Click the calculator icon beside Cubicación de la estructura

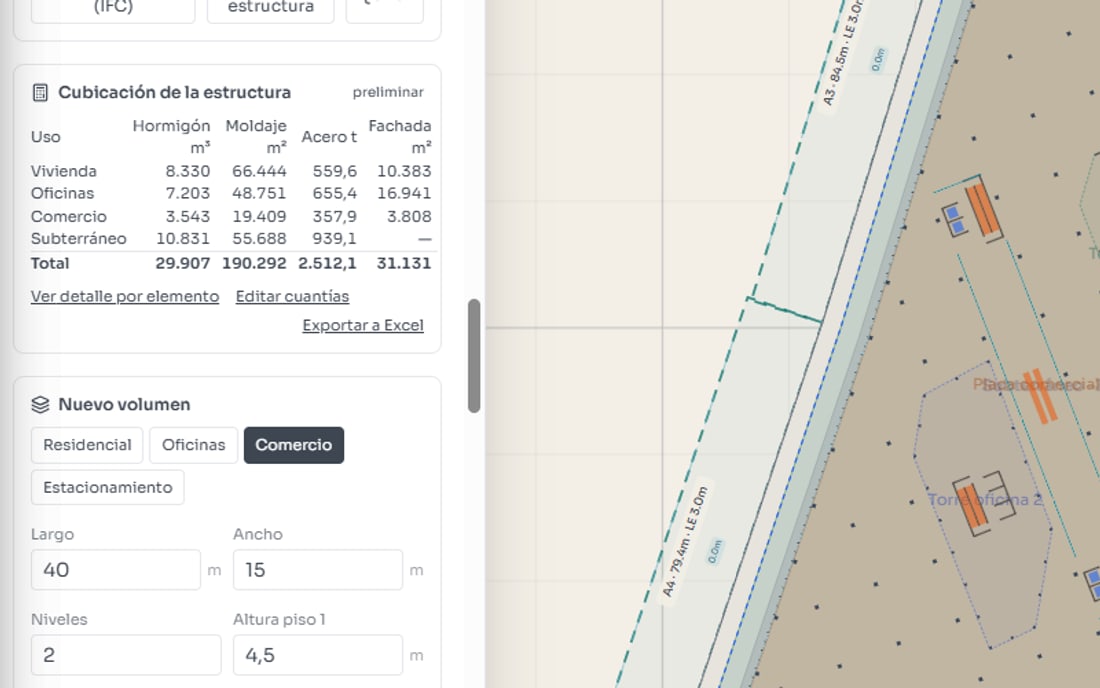40,93
